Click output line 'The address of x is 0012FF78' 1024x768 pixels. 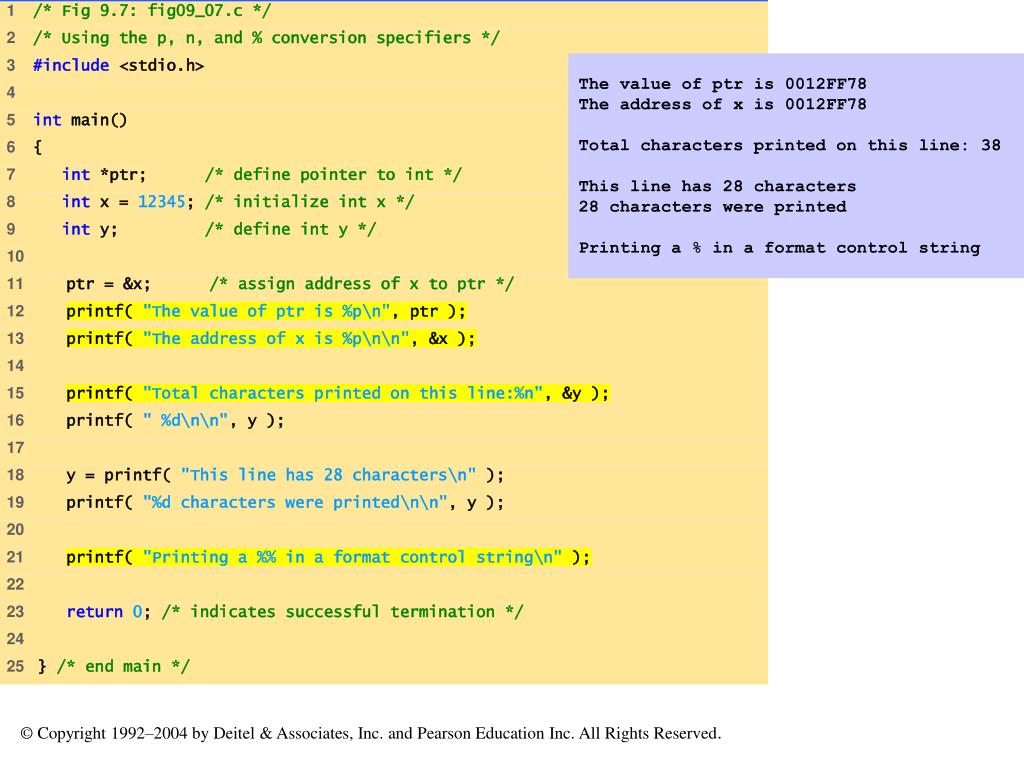(x=722, y=104)
